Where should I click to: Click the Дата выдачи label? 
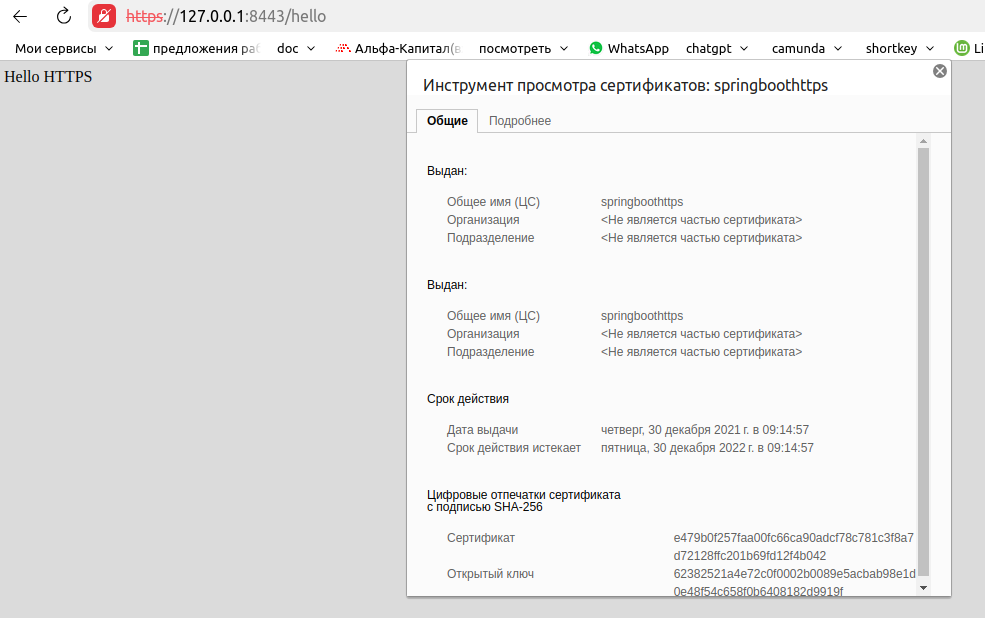(482, 430)
